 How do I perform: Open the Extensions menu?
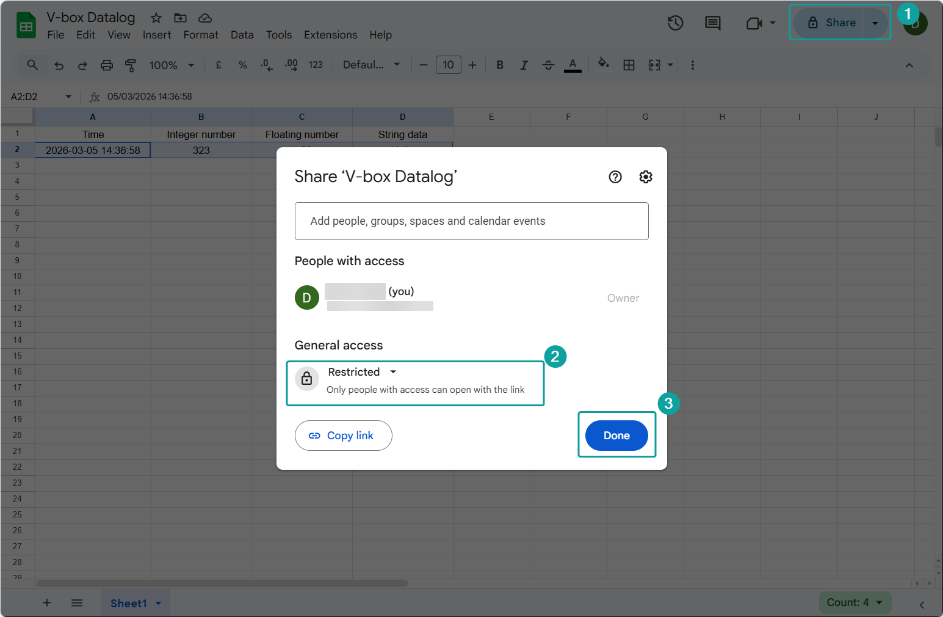330,35
